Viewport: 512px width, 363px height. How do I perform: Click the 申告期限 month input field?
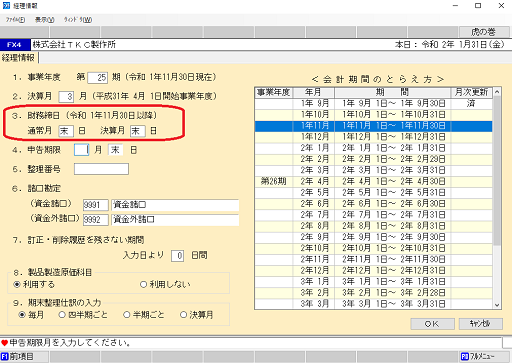pos(81,150)
